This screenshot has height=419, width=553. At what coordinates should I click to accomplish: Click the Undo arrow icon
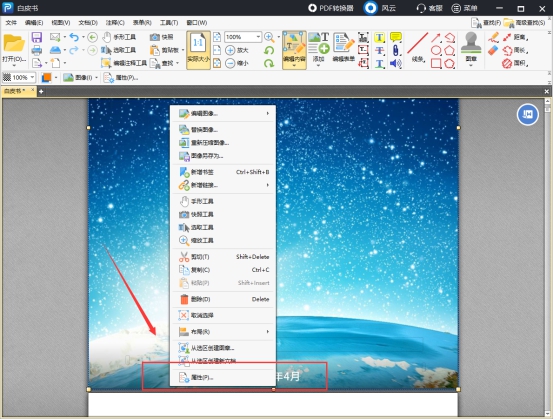coord(74,37)
